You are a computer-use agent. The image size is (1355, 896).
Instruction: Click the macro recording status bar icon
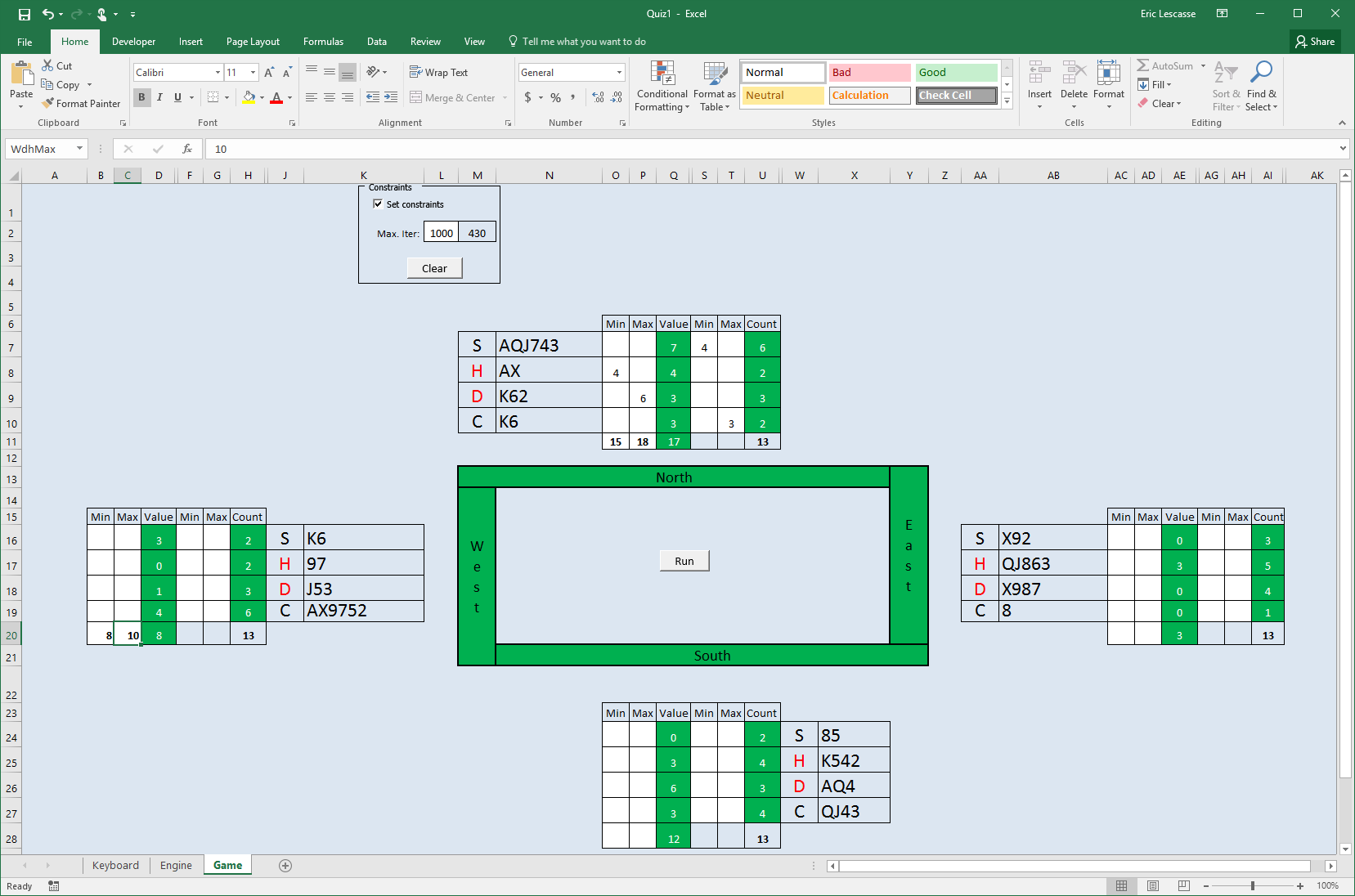coord(53,886)
